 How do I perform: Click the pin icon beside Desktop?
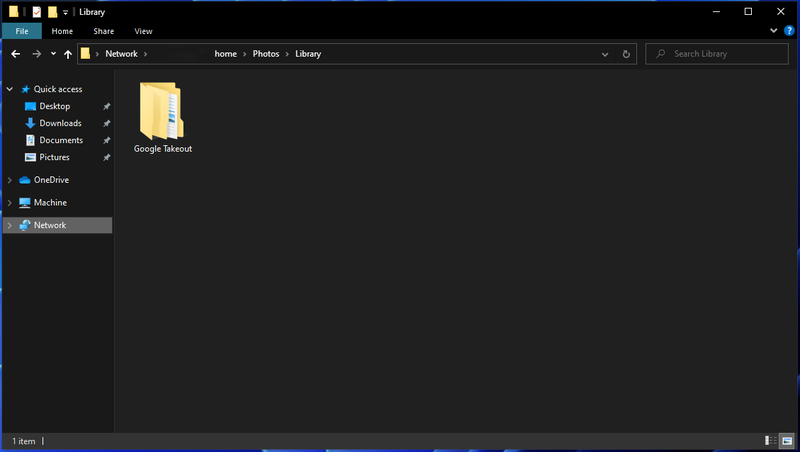[107, 107]
